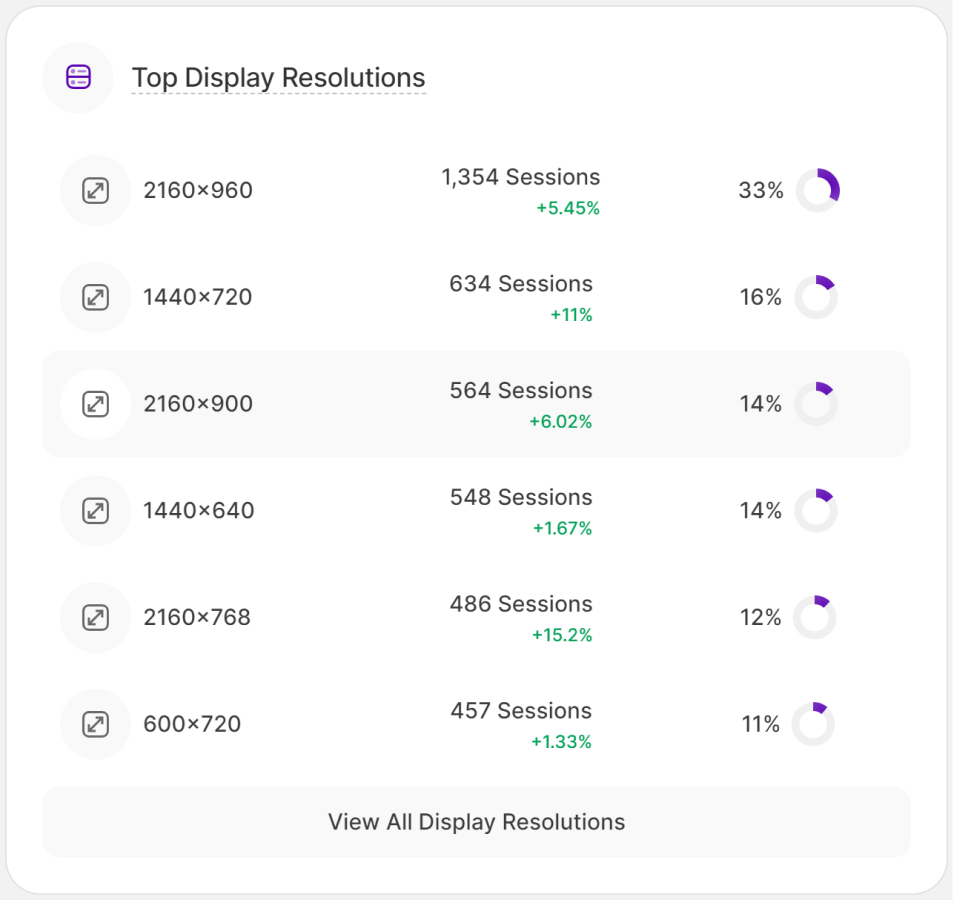Open the Top Display Resolutions title link
The width and height of the screenshot is (953, 900).
[x=278, y=78]
